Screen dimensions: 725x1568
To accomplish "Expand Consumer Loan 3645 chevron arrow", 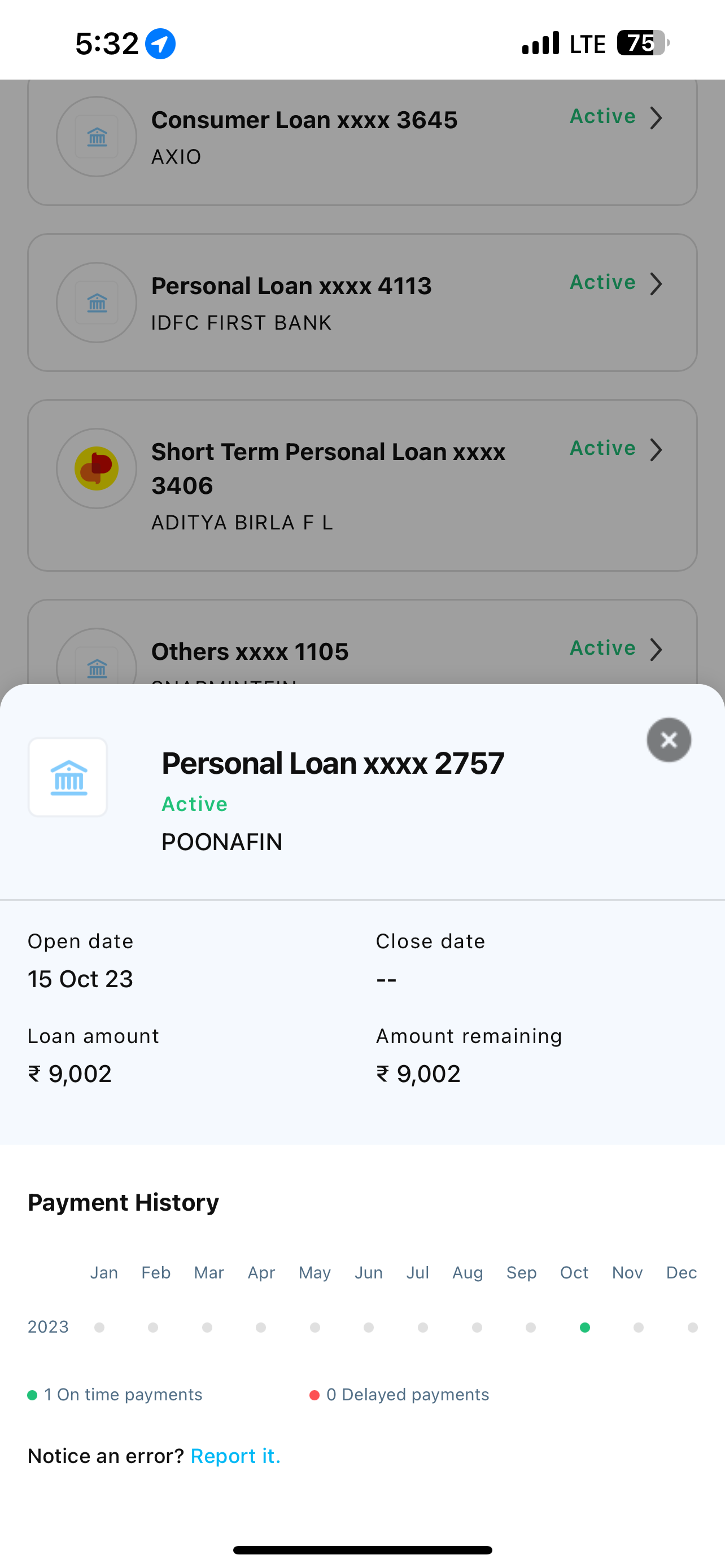I will tap(656, 118).
